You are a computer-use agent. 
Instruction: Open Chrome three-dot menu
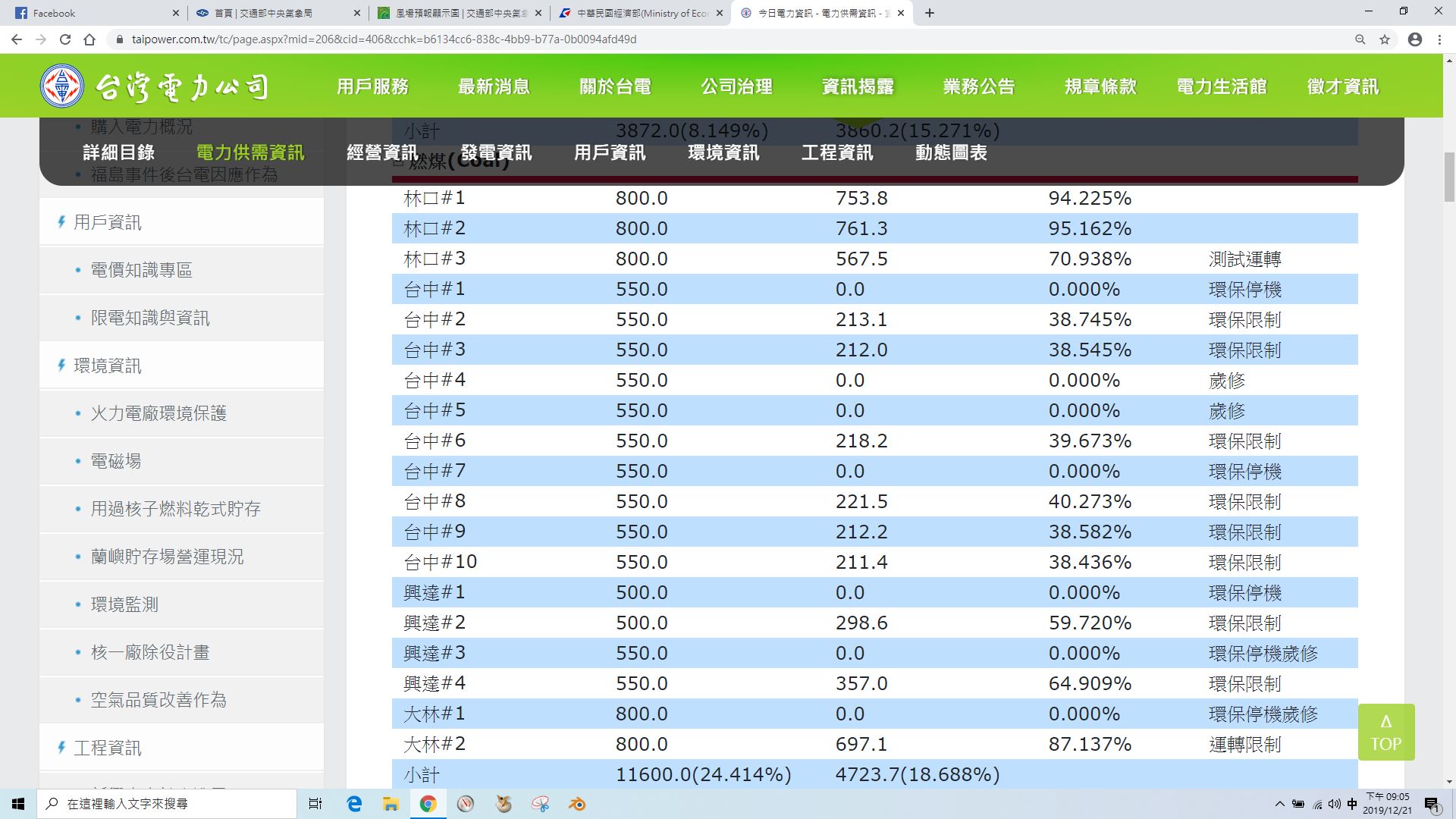1439,39
